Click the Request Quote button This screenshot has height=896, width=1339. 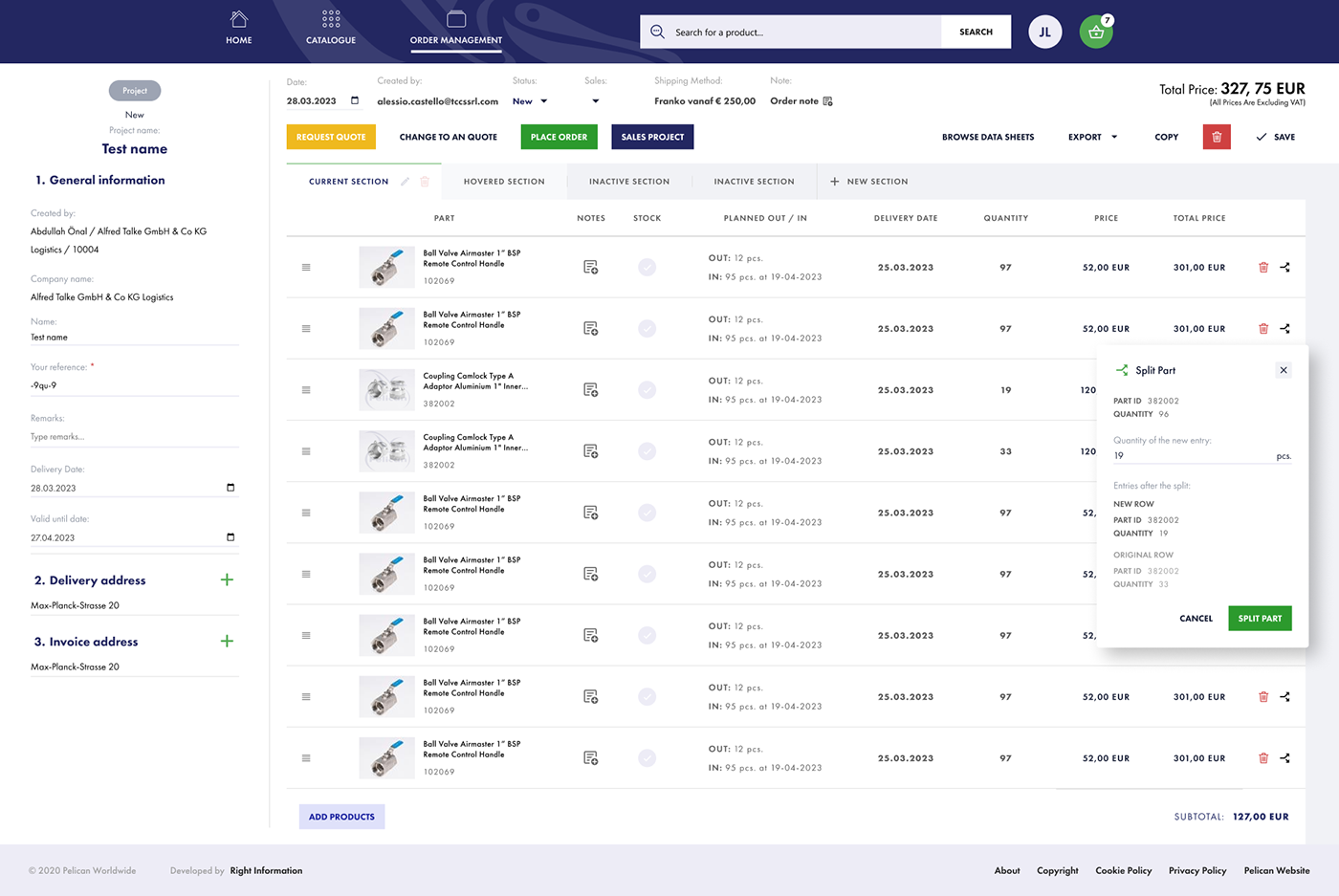(331, 137)
